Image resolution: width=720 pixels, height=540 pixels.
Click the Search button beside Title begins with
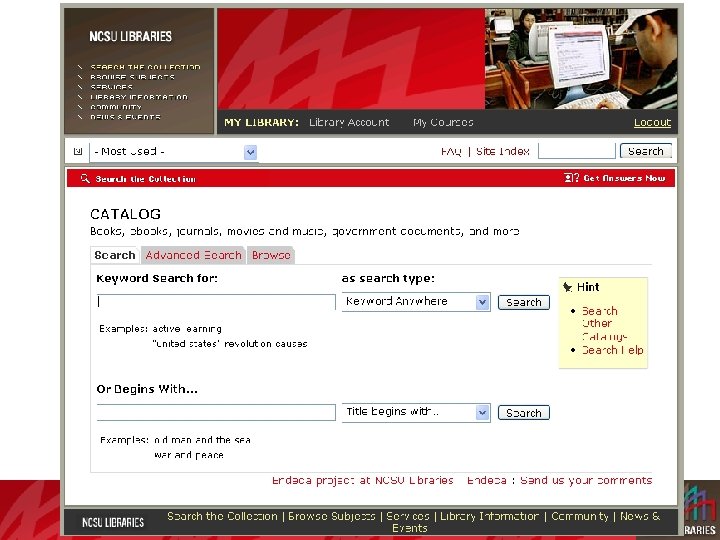click(x=523, y=413)
